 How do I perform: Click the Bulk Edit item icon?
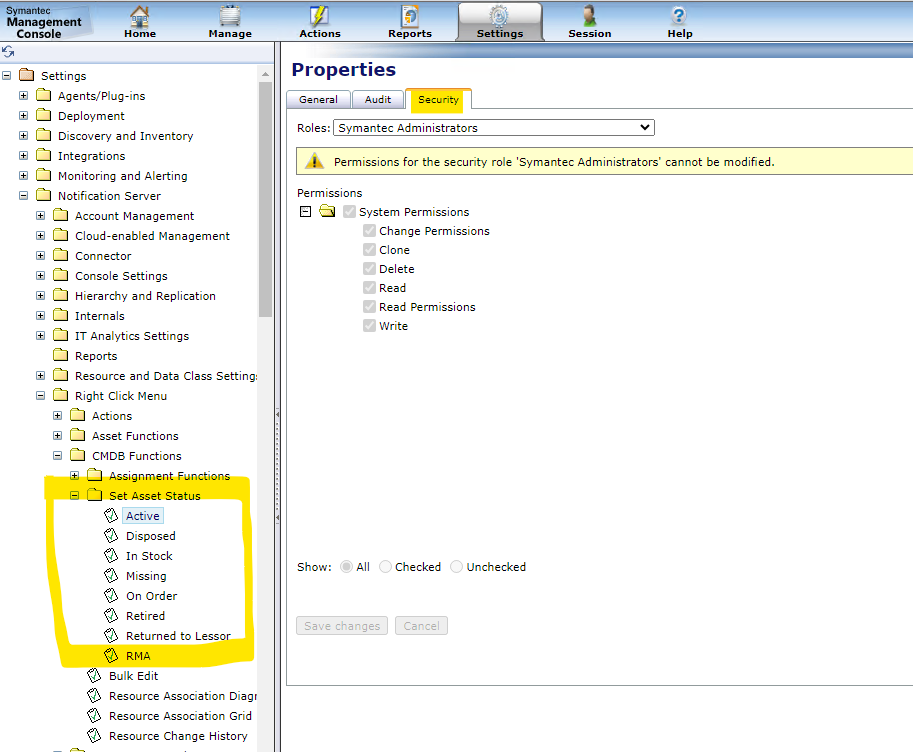[x=94, y=675]
